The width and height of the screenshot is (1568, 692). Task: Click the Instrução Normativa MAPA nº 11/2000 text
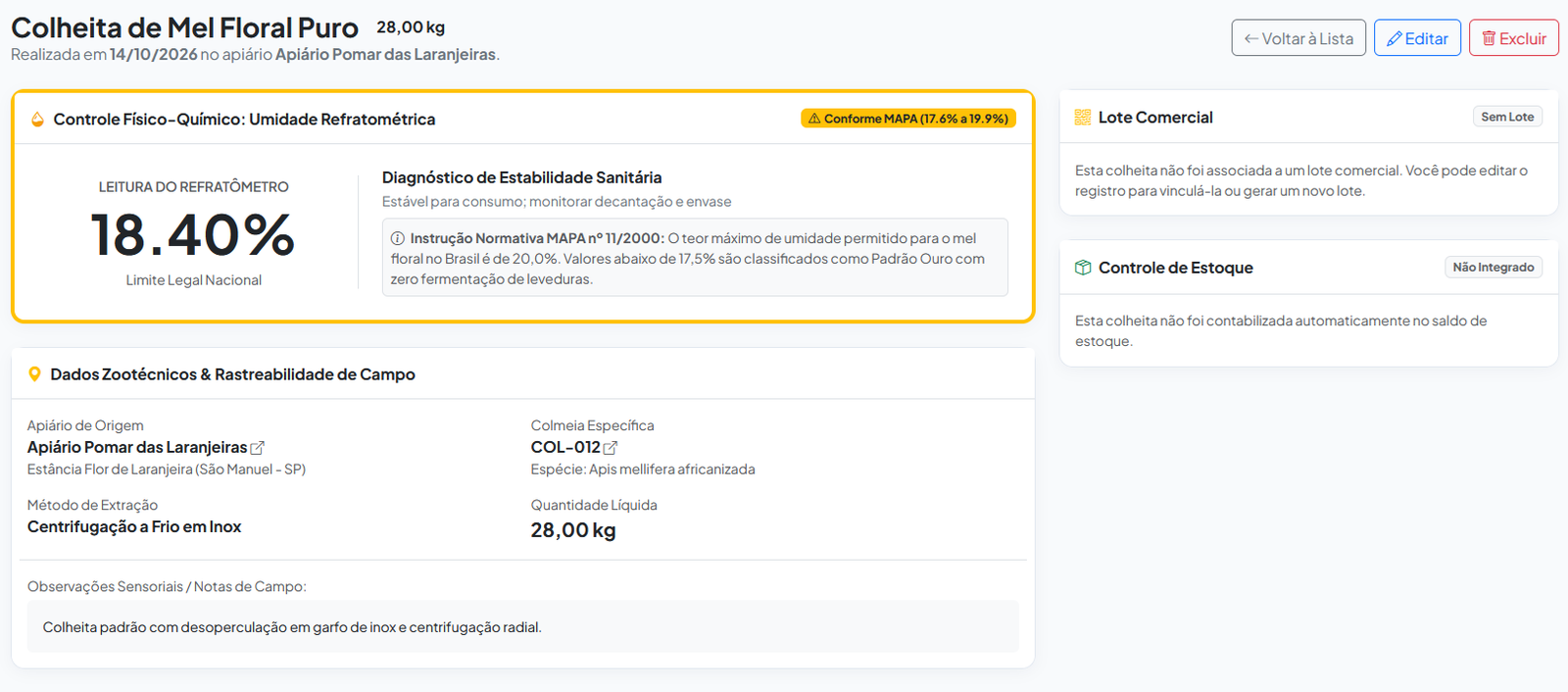click(537, 238)
